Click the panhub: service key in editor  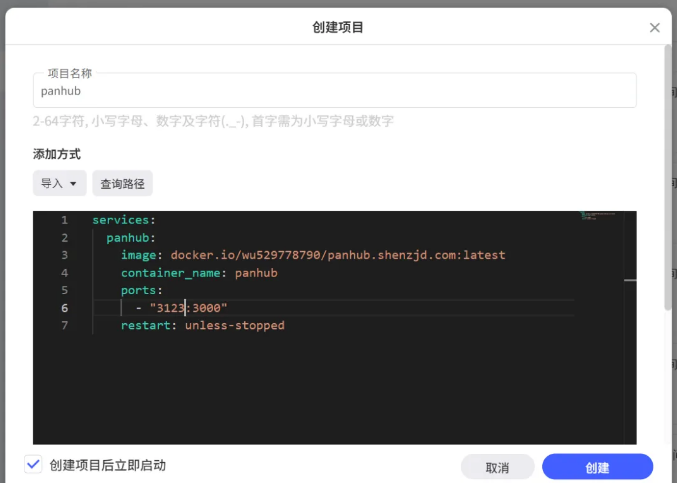(x=132, y=238)
